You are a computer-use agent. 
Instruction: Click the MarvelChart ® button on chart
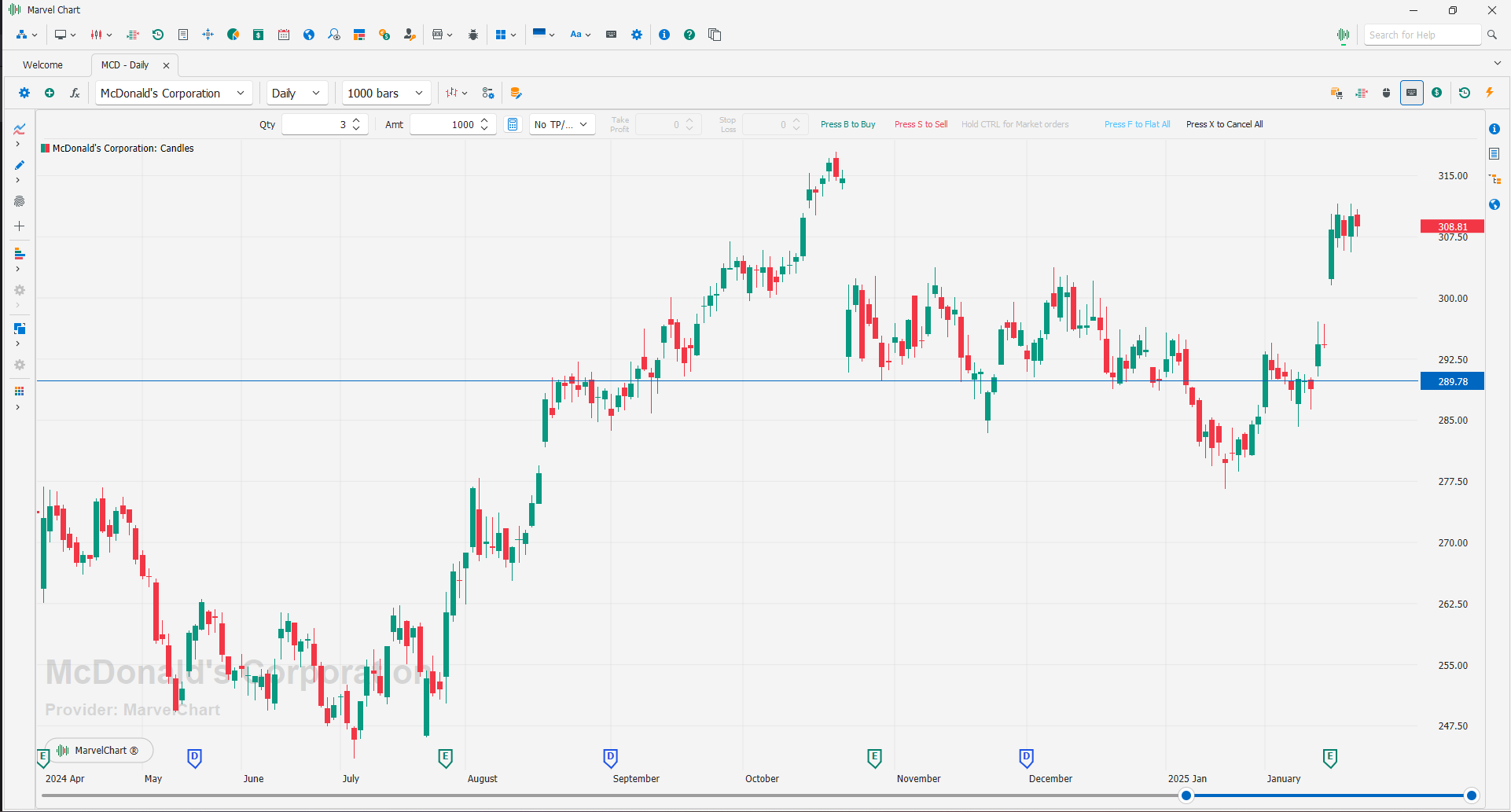click(x=99, y=751)
